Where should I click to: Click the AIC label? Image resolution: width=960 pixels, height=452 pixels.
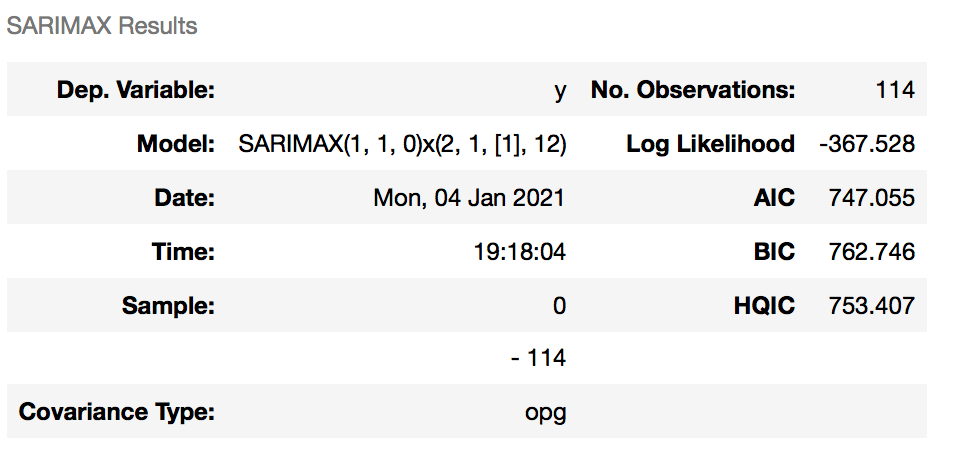coord(774,198)
